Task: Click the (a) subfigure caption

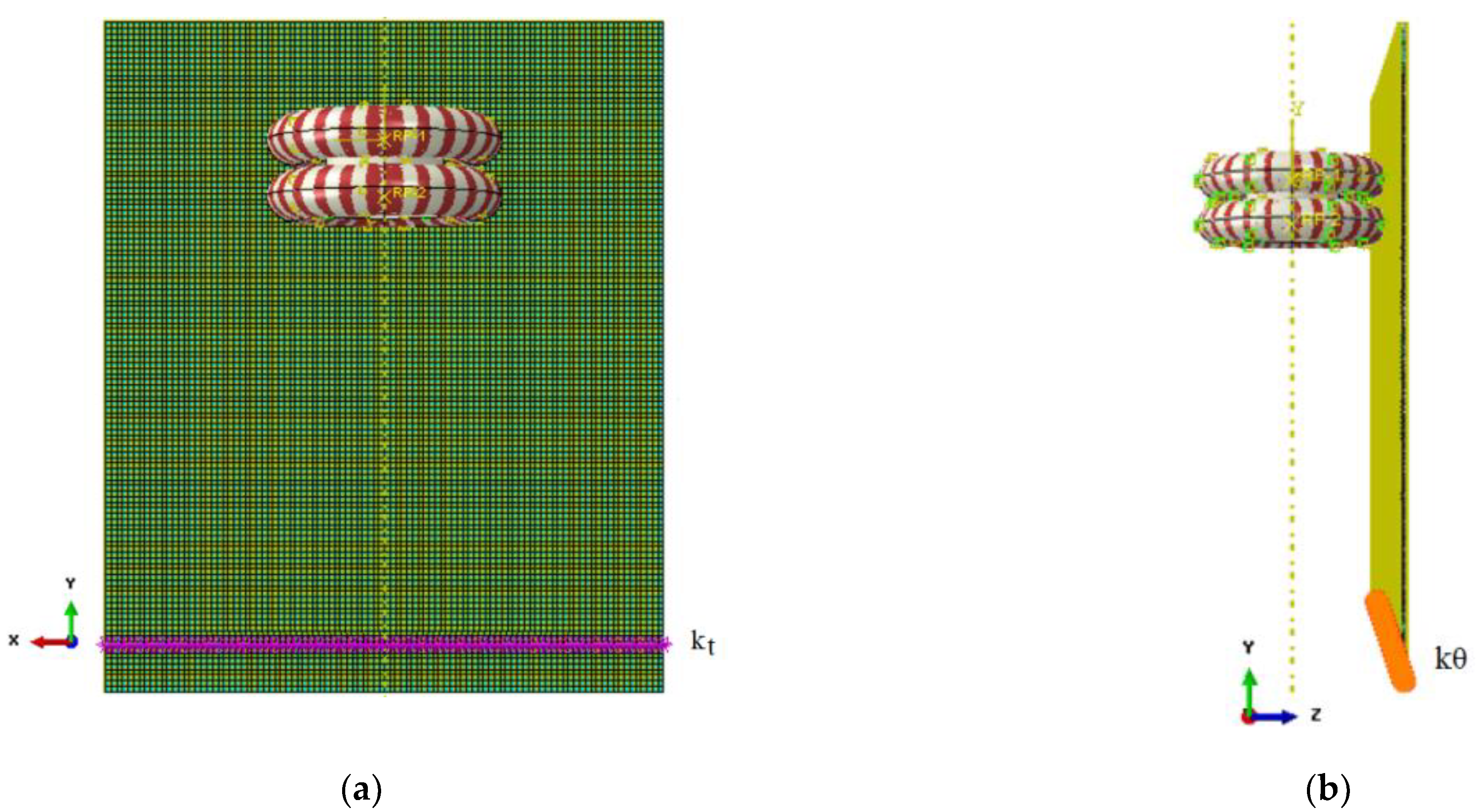Action: click(x=361, y=790)
